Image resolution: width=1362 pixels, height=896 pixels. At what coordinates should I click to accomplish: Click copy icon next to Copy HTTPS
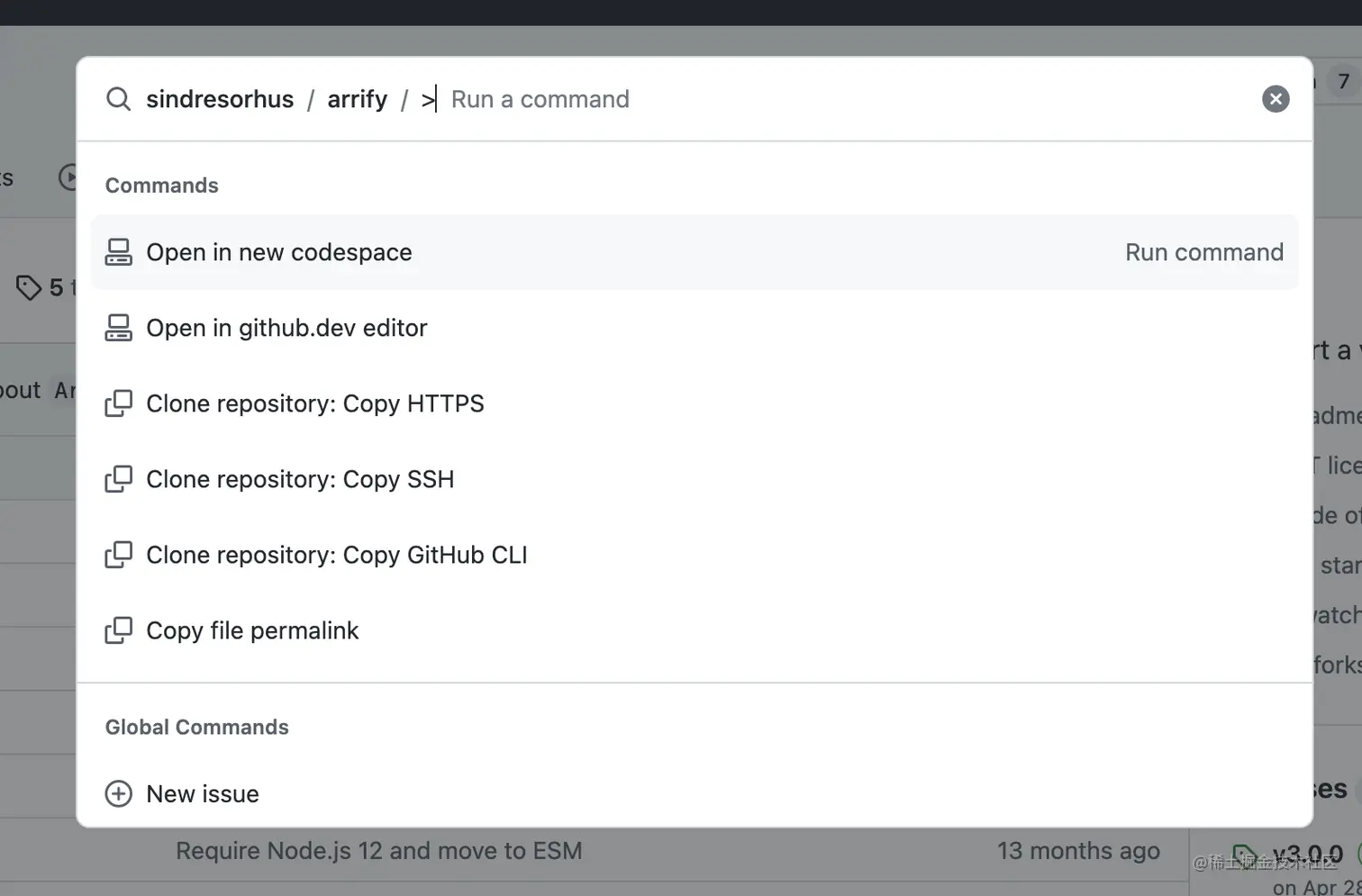(118, 403)
